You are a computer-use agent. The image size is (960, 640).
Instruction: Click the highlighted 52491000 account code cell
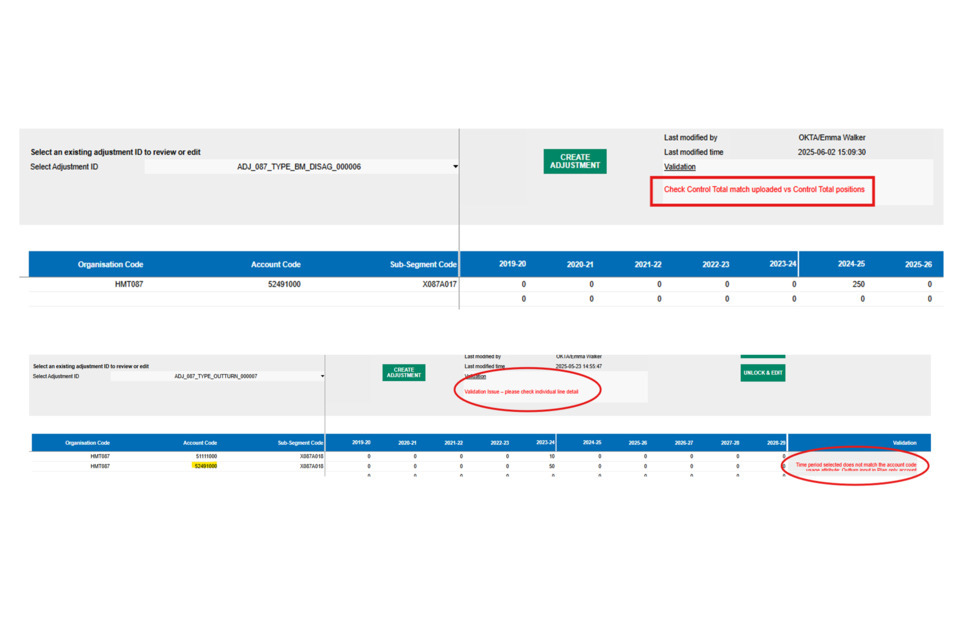pos(205,466)
